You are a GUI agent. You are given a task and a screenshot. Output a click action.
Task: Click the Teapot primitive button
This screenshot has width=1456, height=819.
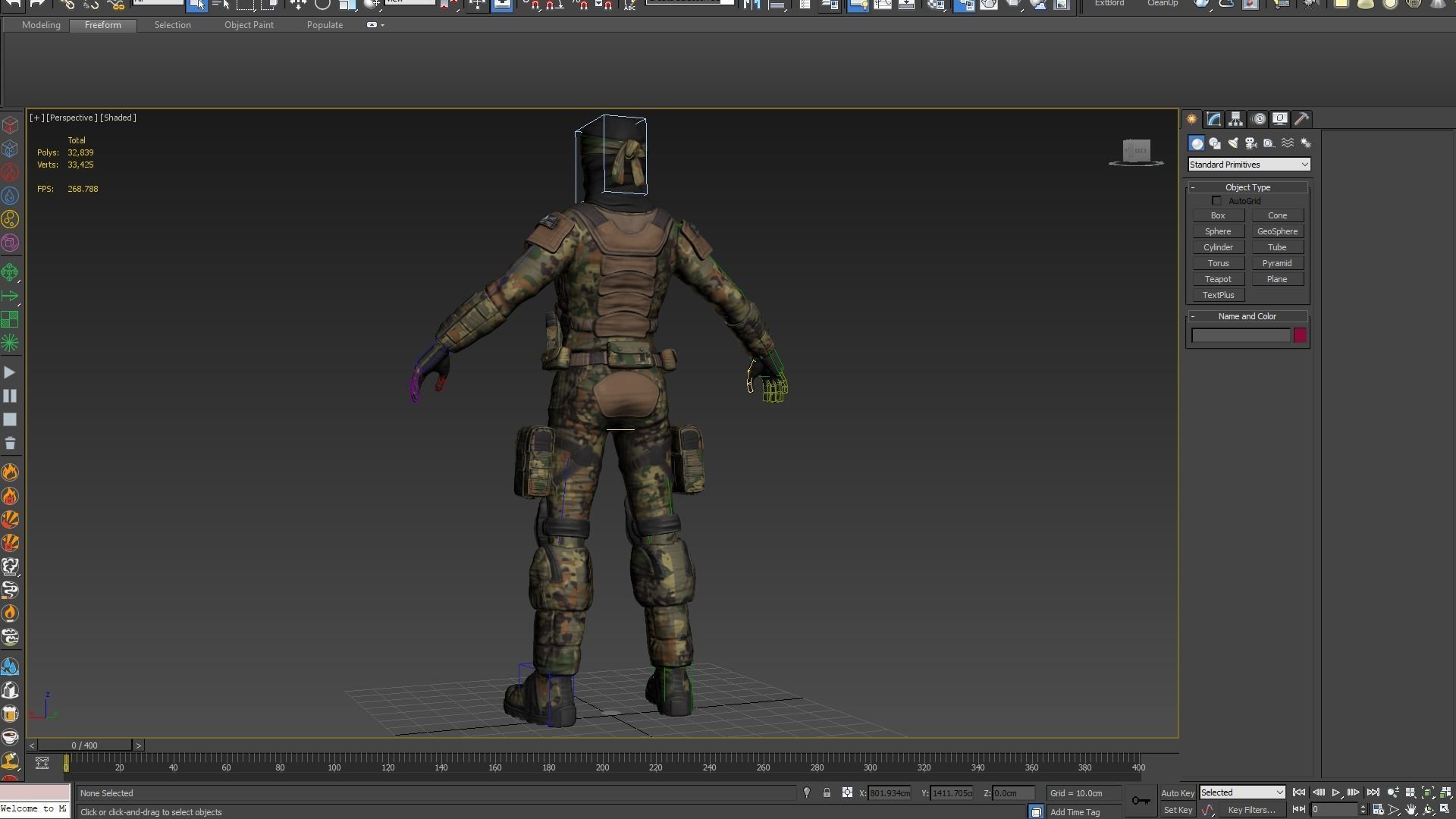pos(1218,279)
